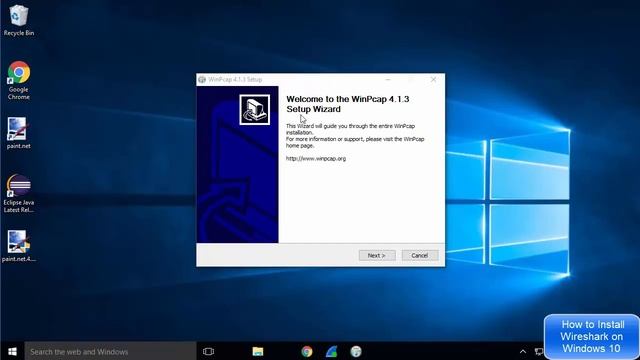Select the Eclipse Java desktop shortcut
Image resolution: width=640 pixels, height=360 pixels.
[18, 193]
